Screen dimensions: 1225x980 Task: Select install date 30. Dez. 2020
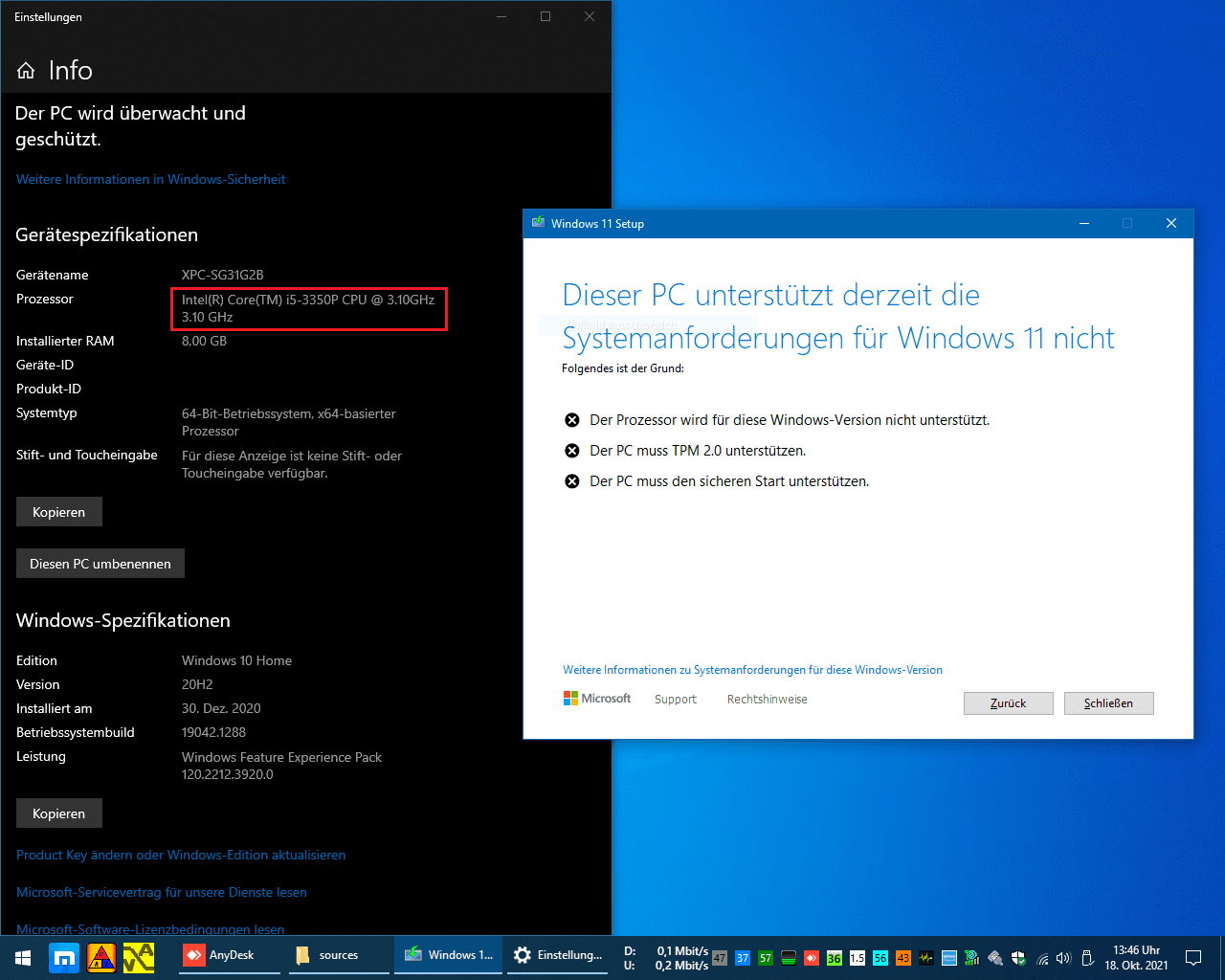coord(221,708)
